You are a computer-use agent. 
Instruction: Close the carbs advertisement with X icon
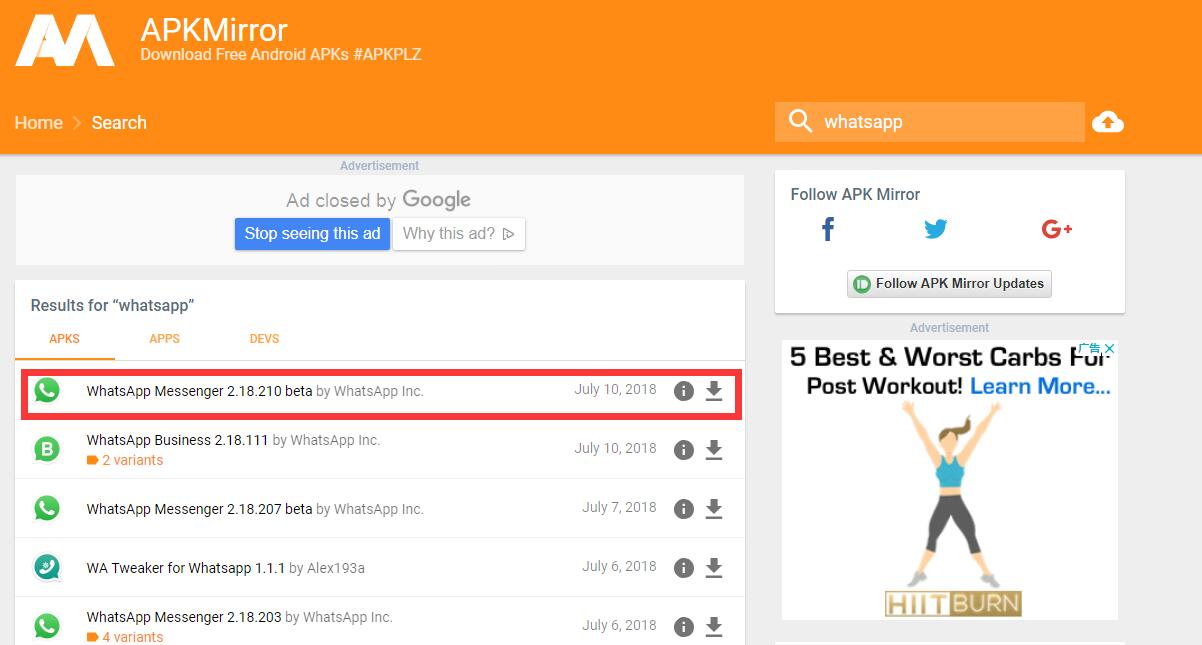pos(1109,349)
